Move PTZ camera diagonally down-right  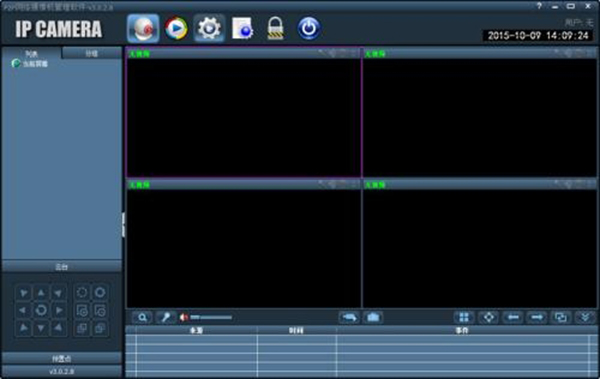(x=59, y=328)
